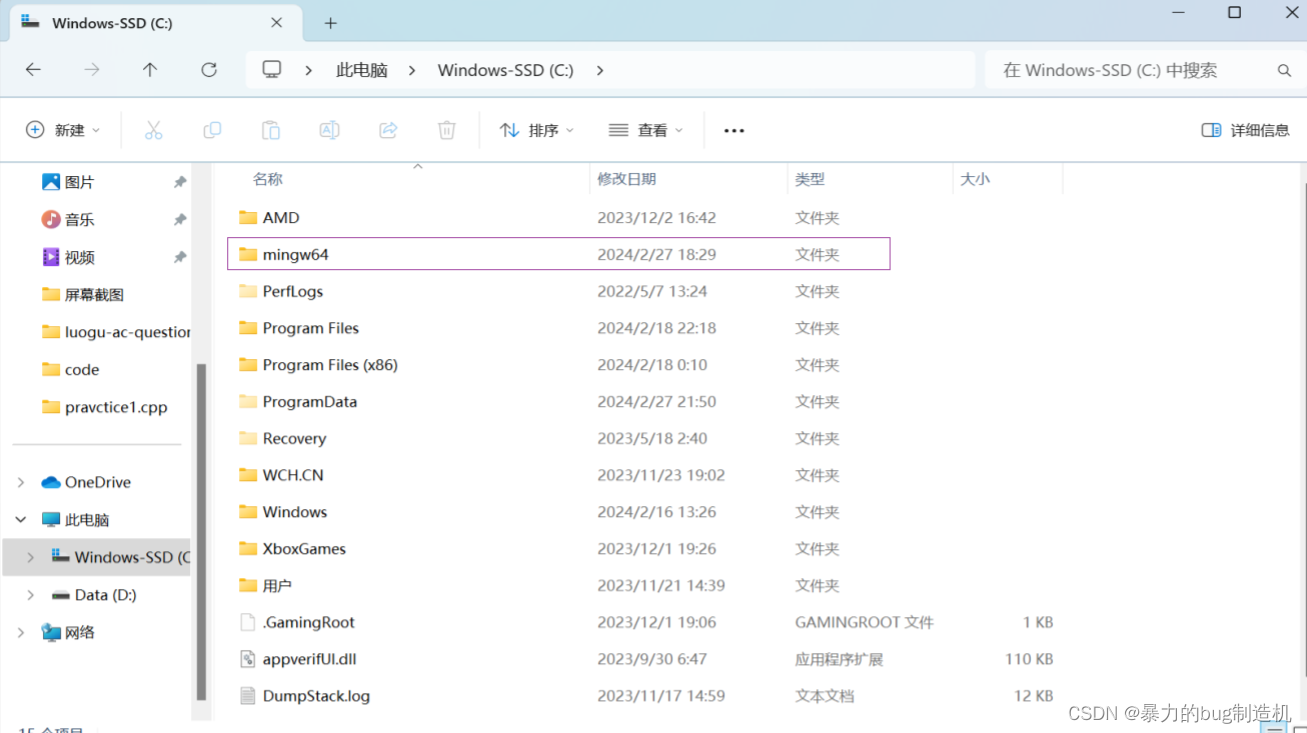Go up one folder level
This screenshot has height=733, width=1307.
click(150, 70)
